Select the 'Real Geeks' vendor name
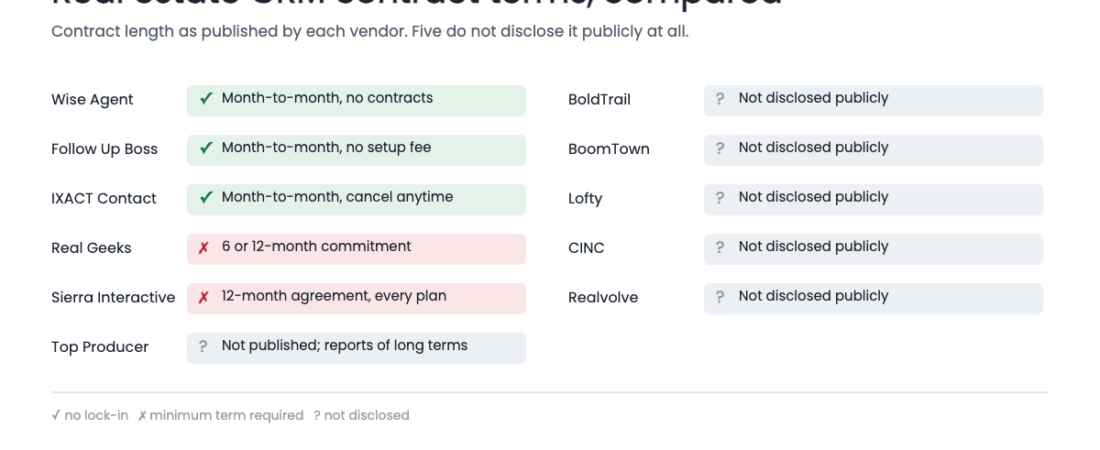The height and width of the screenshot is (450, 1100). click(x=91, y=248)
